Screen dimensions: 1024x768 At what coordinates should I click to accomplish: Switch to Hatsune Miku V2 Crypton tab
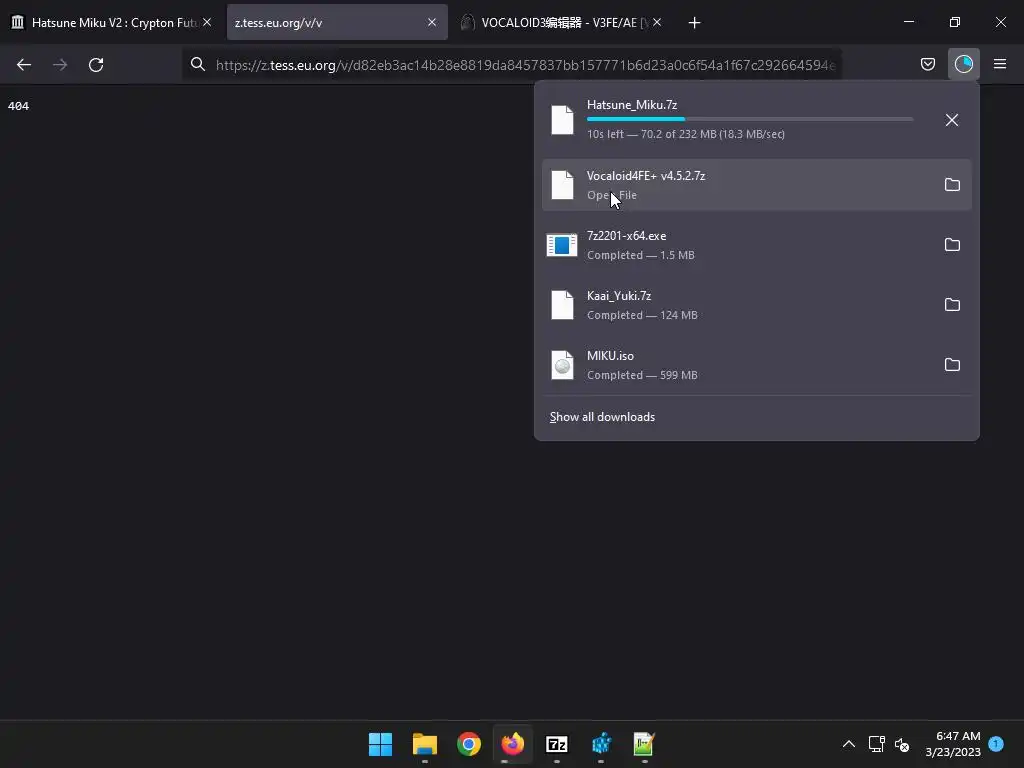point(110,23)
